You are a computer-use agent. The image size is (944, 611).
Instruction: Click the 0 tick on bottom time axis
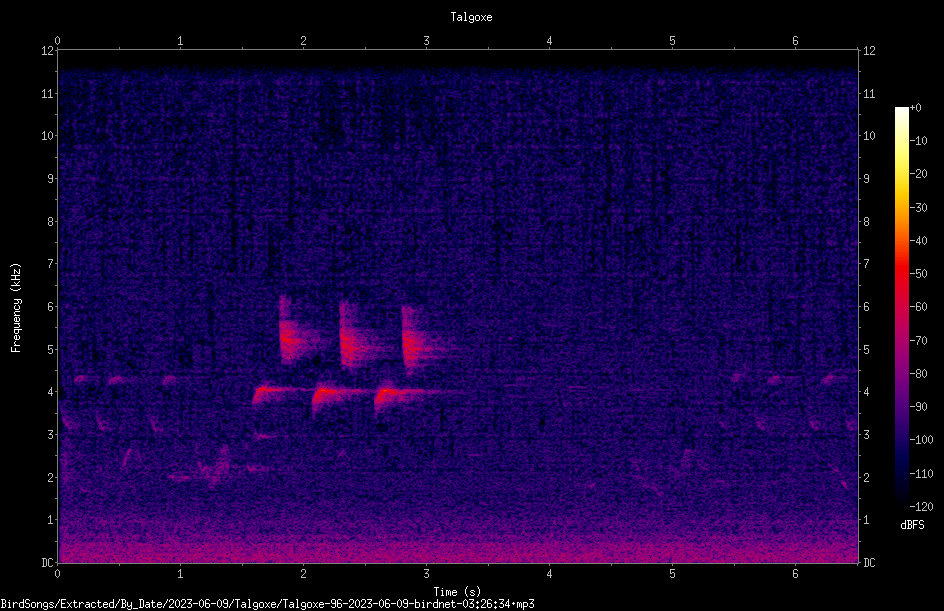pyautogui.click(x=57, y=574)
